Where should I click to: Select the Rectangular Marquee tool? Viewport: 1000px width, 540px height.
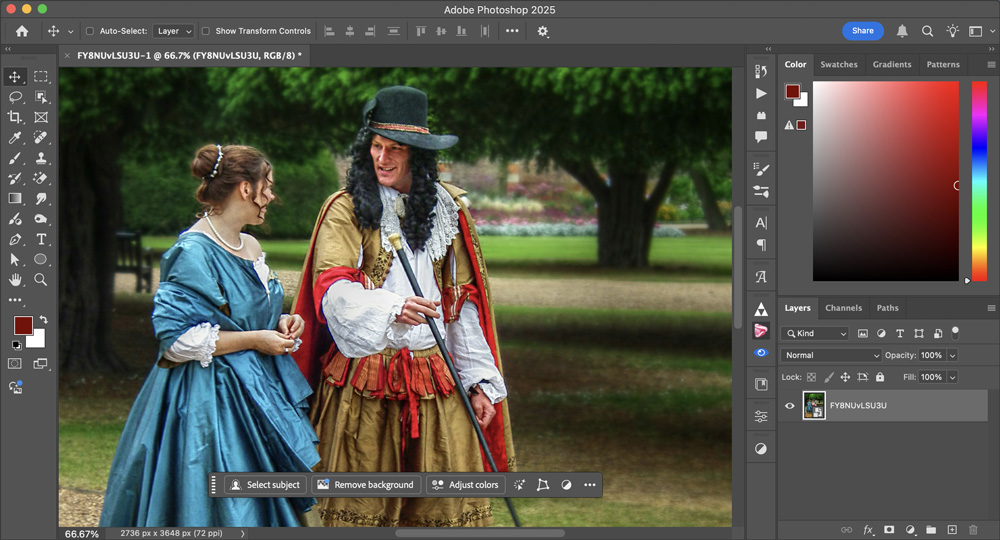click(41, 77)
